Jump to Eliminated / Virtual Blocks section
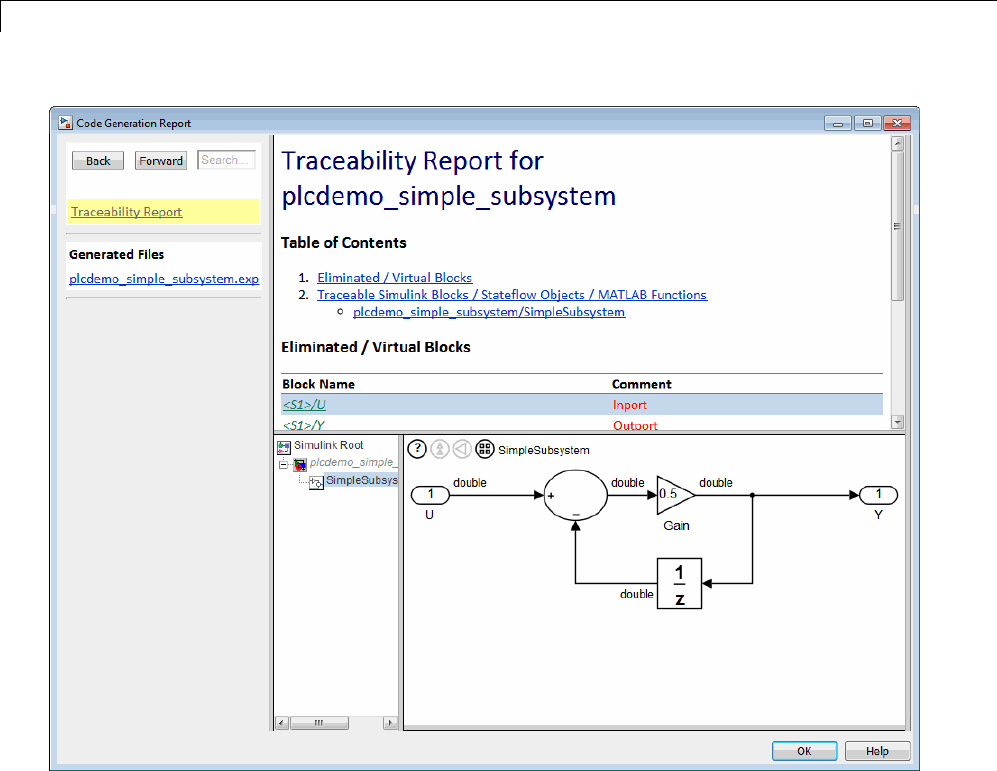997x771 pixels. coord(395,278)
